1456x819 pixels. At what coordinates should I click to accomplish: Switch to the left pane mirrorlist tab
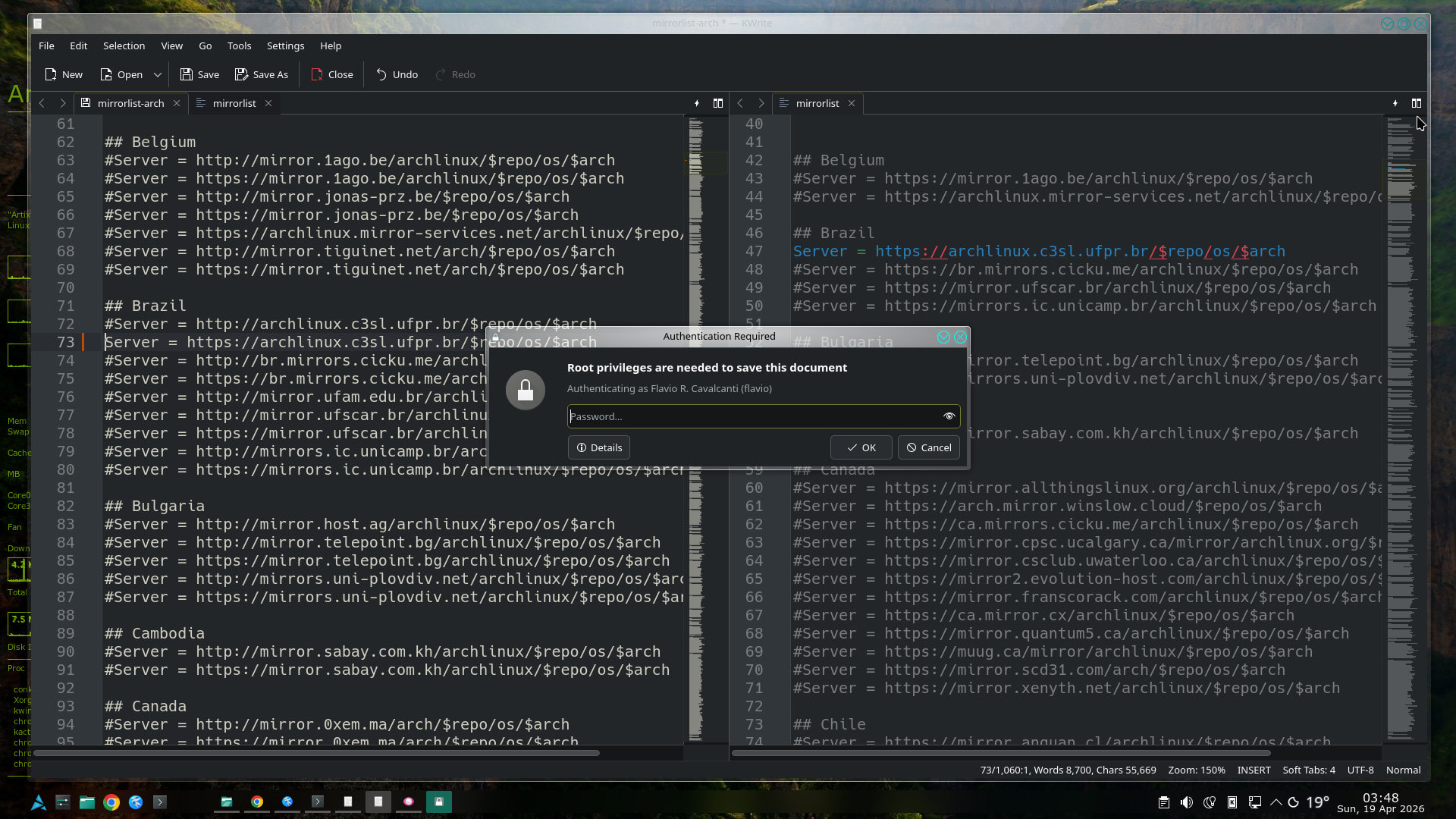(234, 103)
